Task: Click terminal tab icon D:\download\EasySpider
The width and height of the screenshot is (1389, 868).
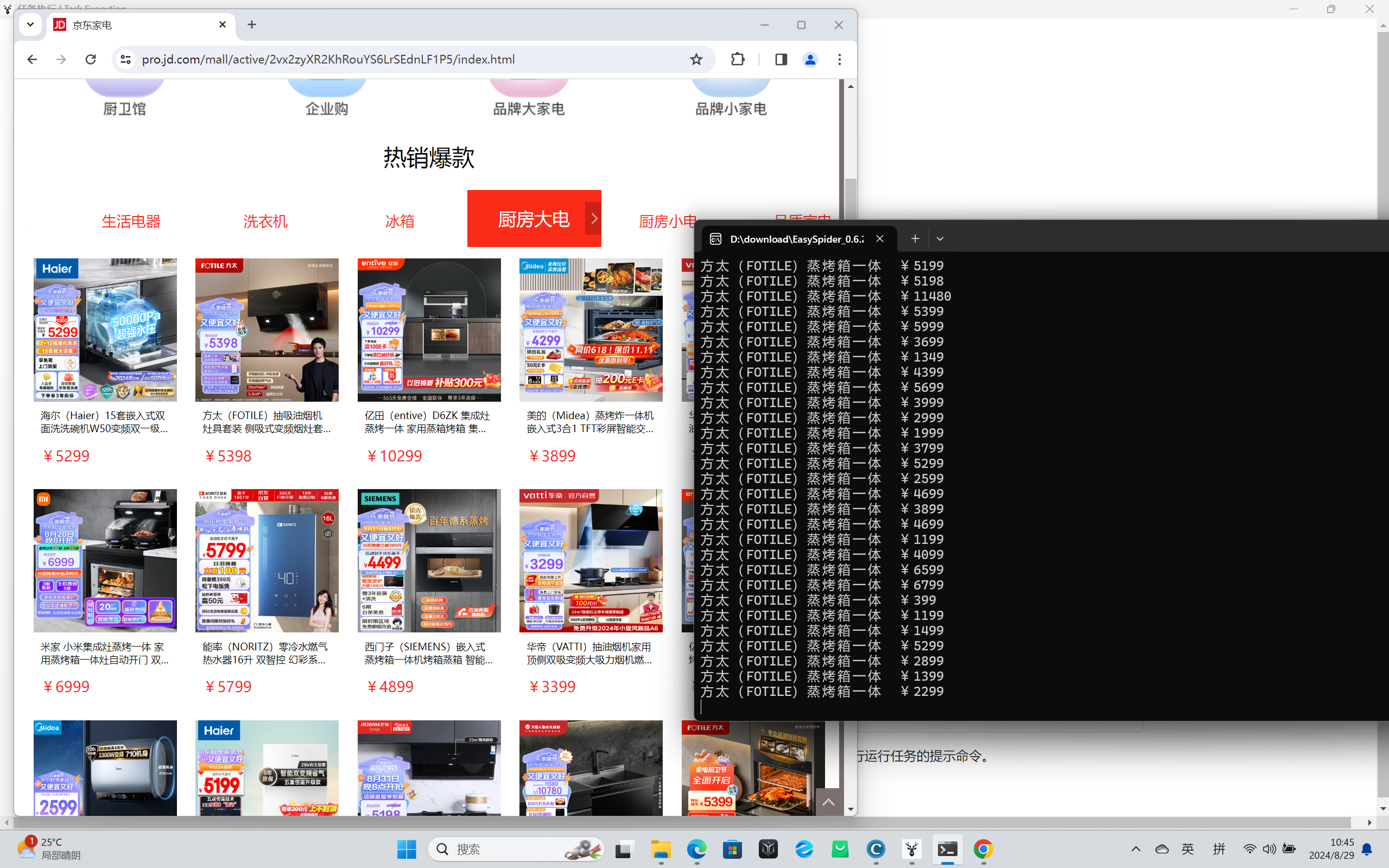Action: pos(716,239)
